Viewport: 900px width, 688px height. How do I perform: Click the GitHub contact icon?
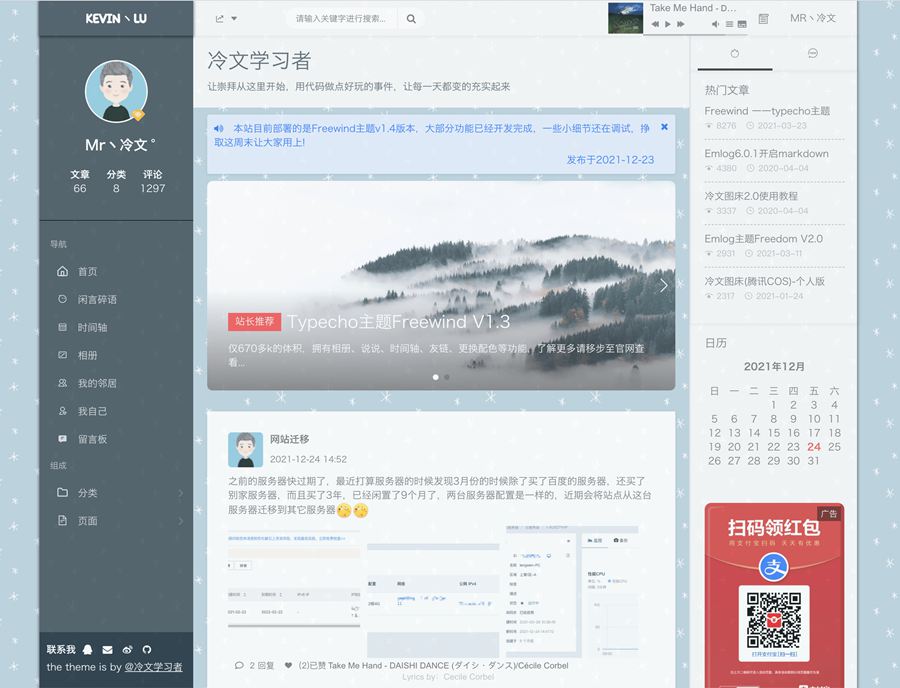pos(147,650)
